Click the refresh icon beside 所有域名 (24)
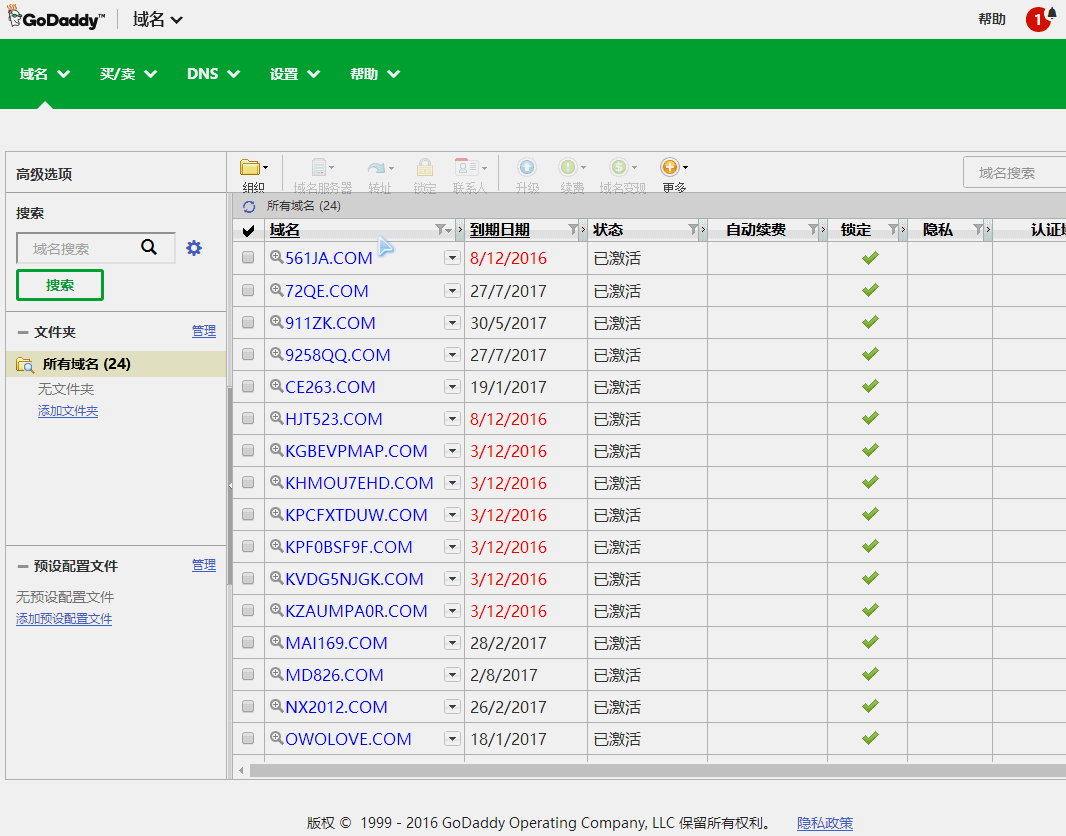This screenshot has height=836, width=1066. 250,207
